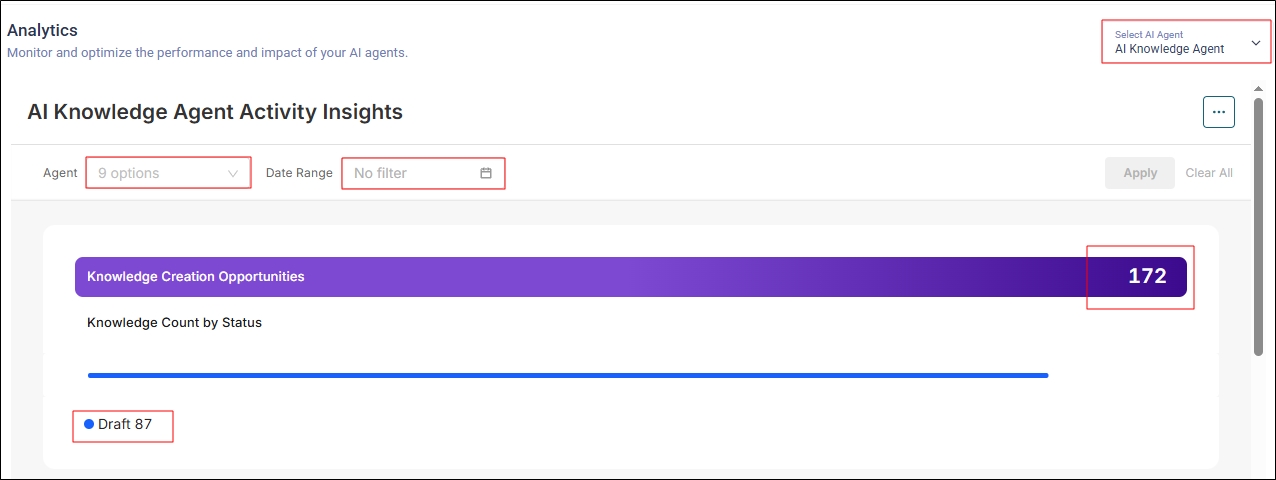Viewport: 1276px width, 480px height.
Task: Click the 'AI Knowledge Agent Activity Insights' title
Action: point(215,112)
